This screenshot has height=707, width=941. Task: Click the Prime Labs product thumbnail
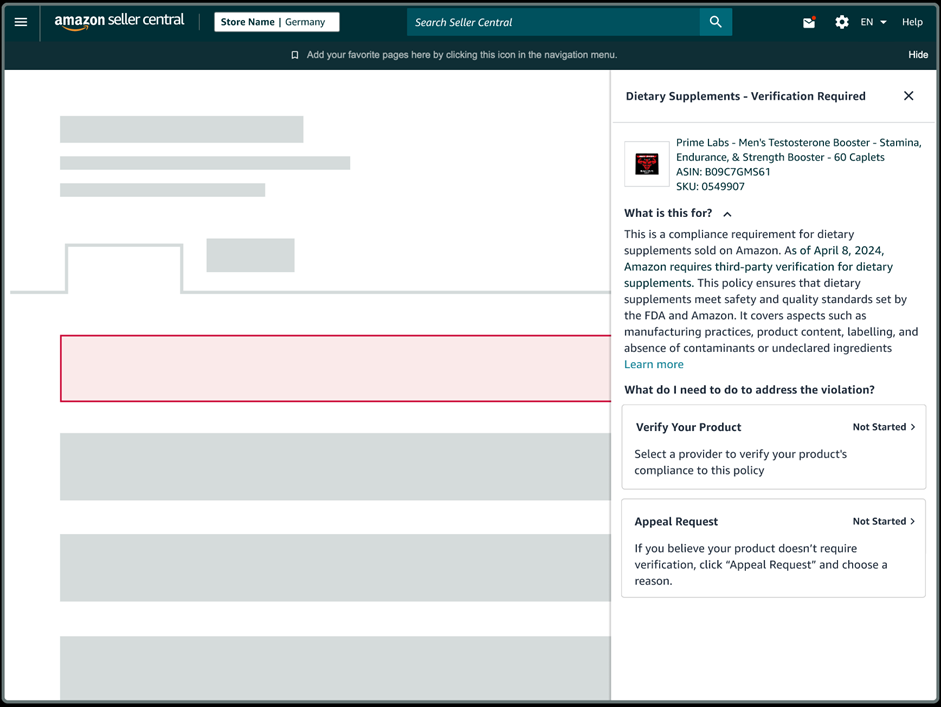[x=647, y=164]
